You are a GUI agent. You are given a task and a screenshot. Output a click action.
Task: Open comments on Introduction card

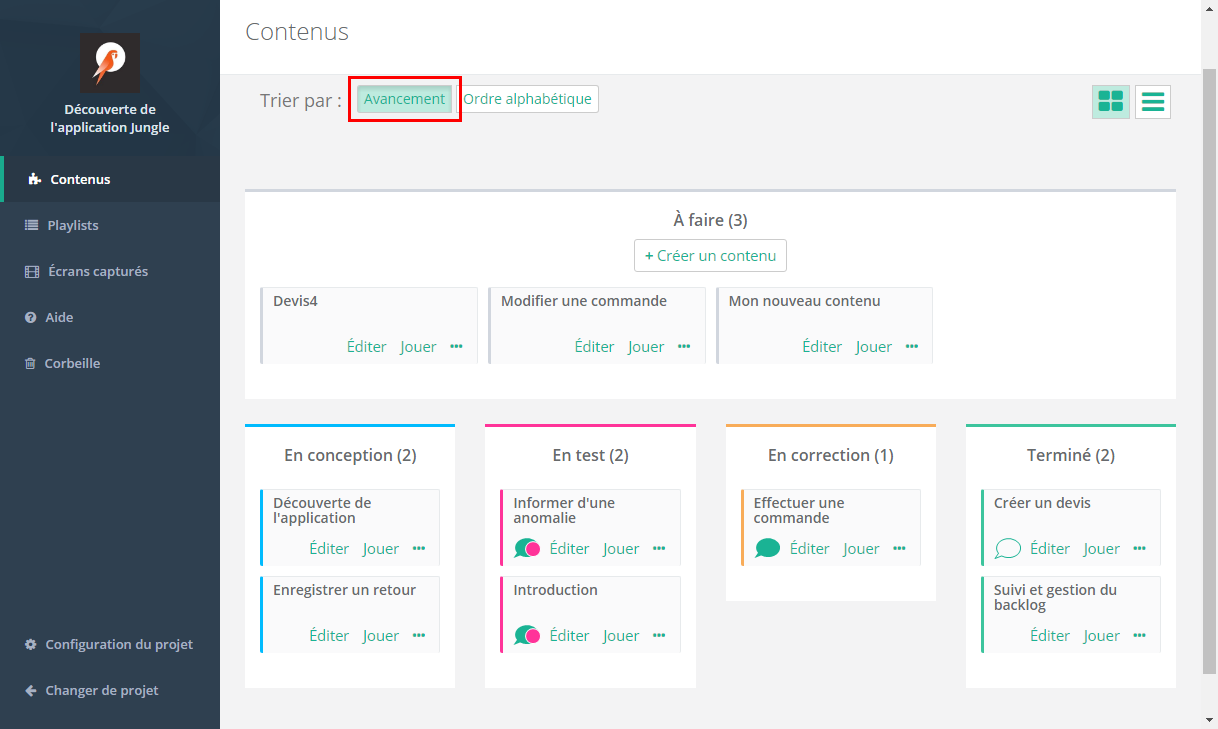[x=526, y=635]
